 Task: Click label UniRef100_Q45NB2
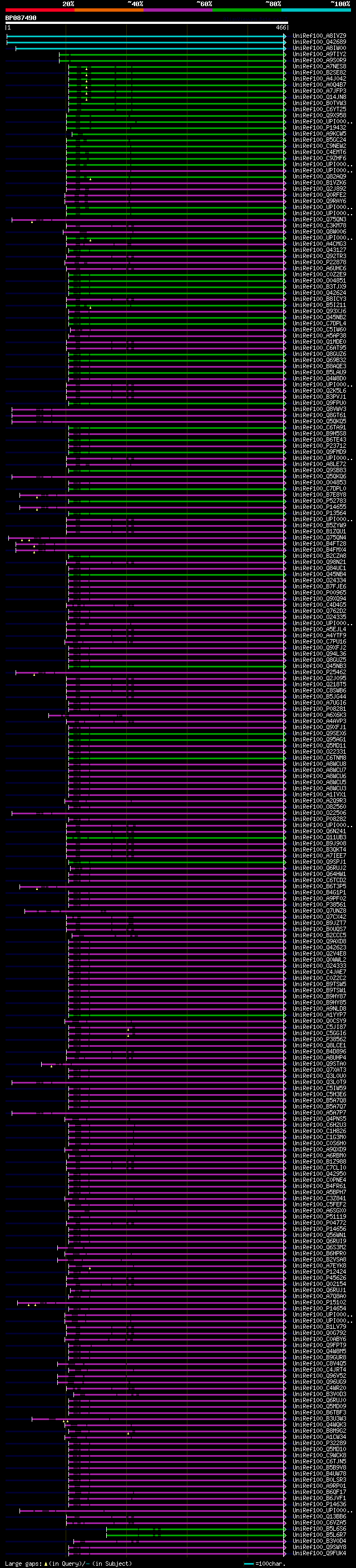tap(319, 317)
